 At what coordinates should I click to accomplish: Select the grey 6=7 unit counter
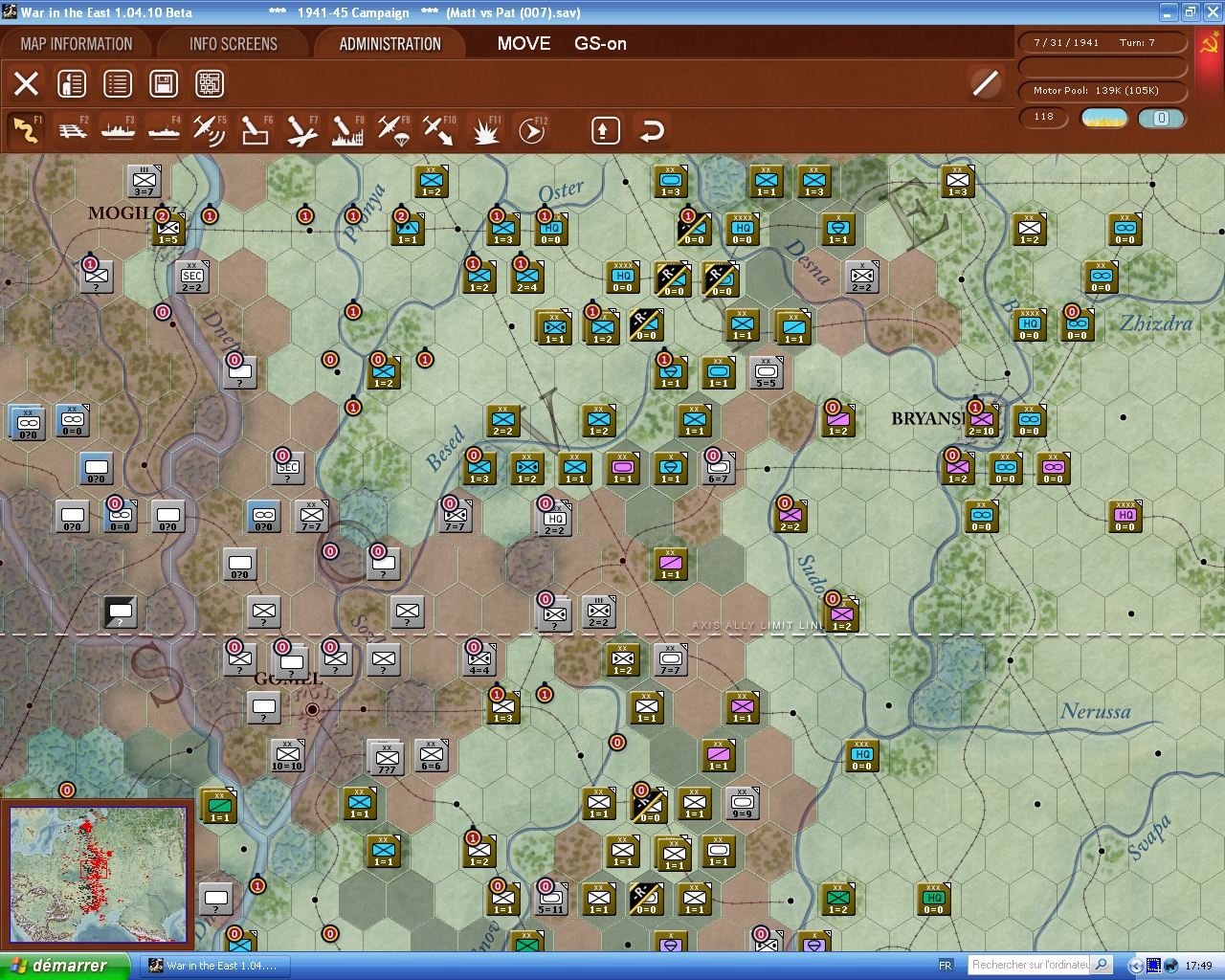click(x=719, y=467)
